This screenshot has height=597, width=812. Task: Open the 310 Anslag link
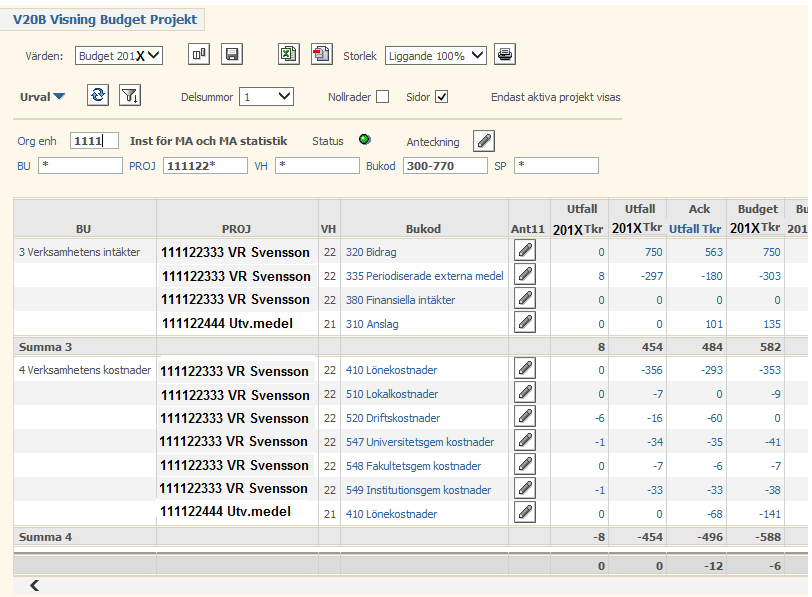coord(372,324)
